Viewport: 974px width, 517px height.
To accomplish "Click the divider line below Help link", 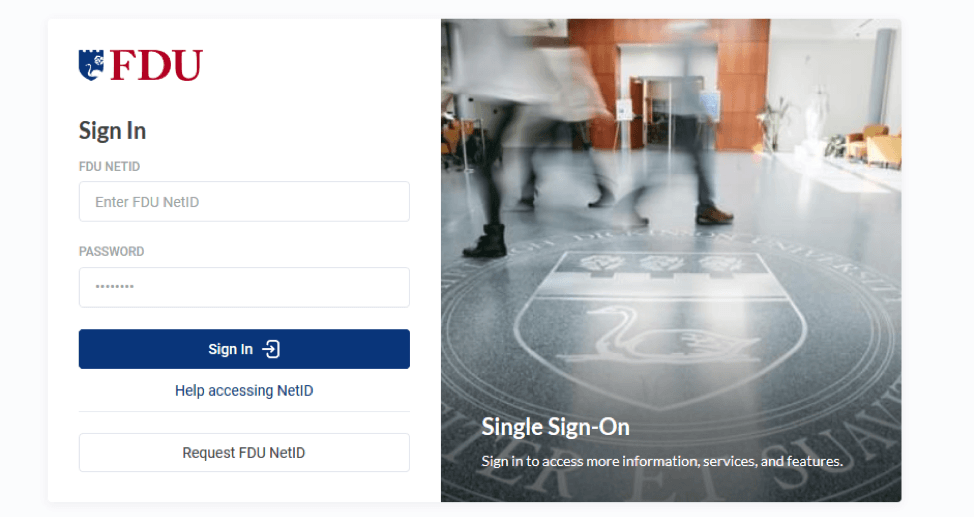I will [244, 411].
